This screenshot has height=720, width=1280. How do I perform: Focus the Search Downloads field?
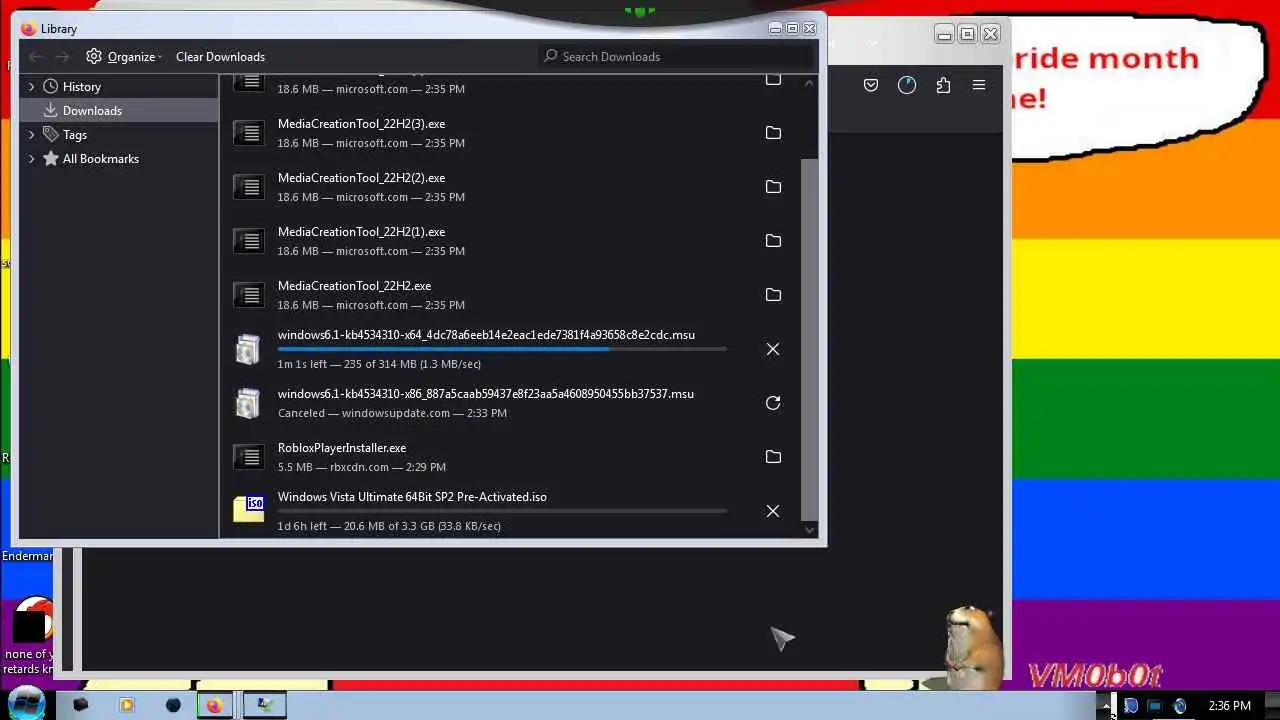tap(676, 57)
